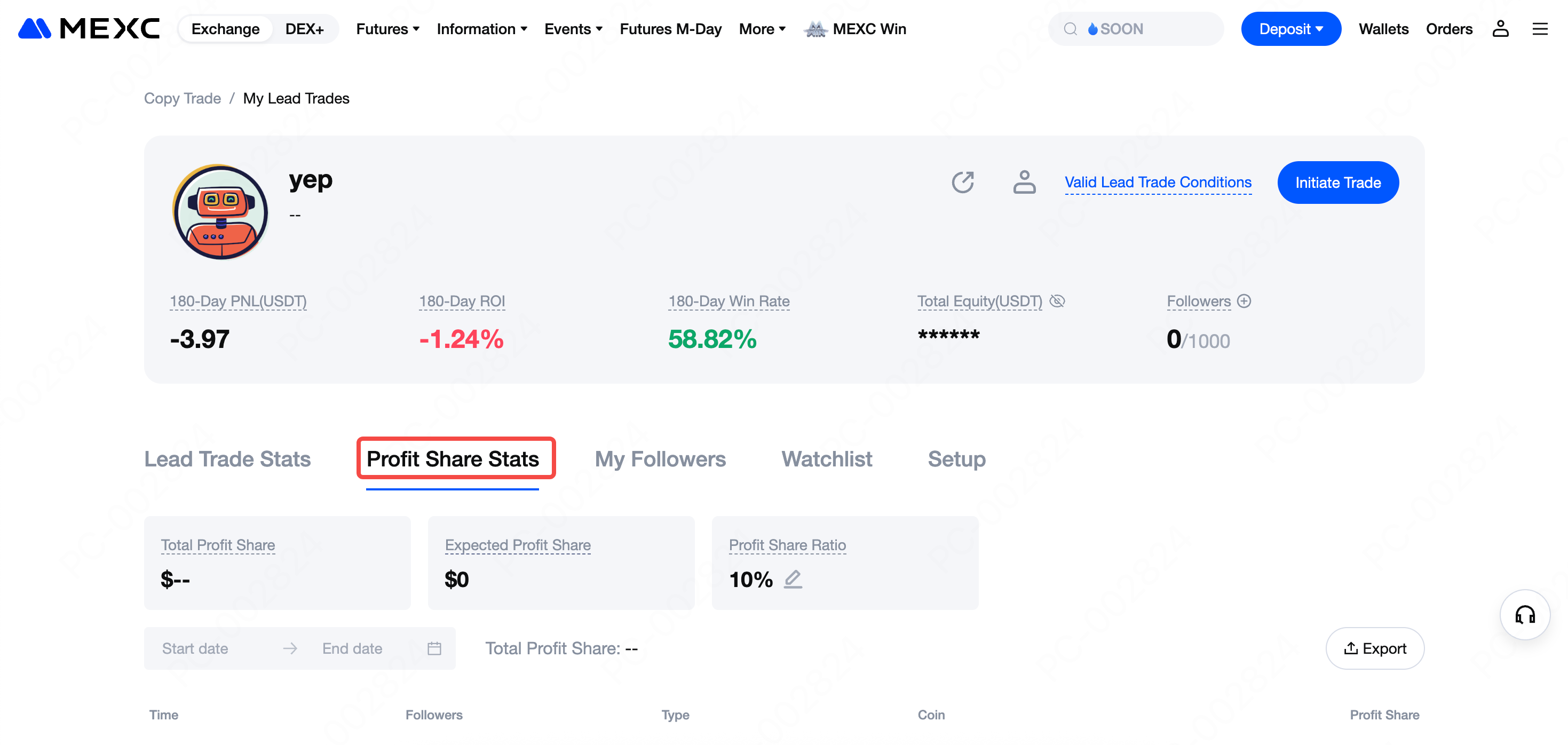Expand the Futures dropdown menu

tap(388, 29)
